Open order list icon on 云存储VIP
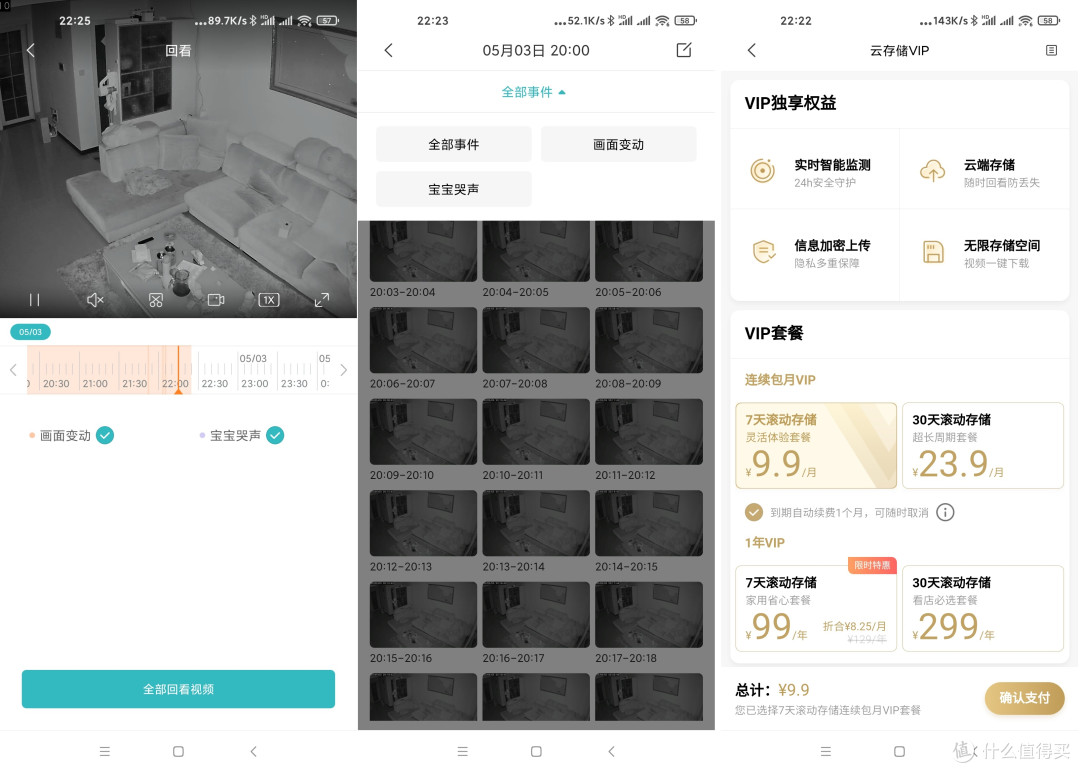1080x773 pixels. (1051, 50)
